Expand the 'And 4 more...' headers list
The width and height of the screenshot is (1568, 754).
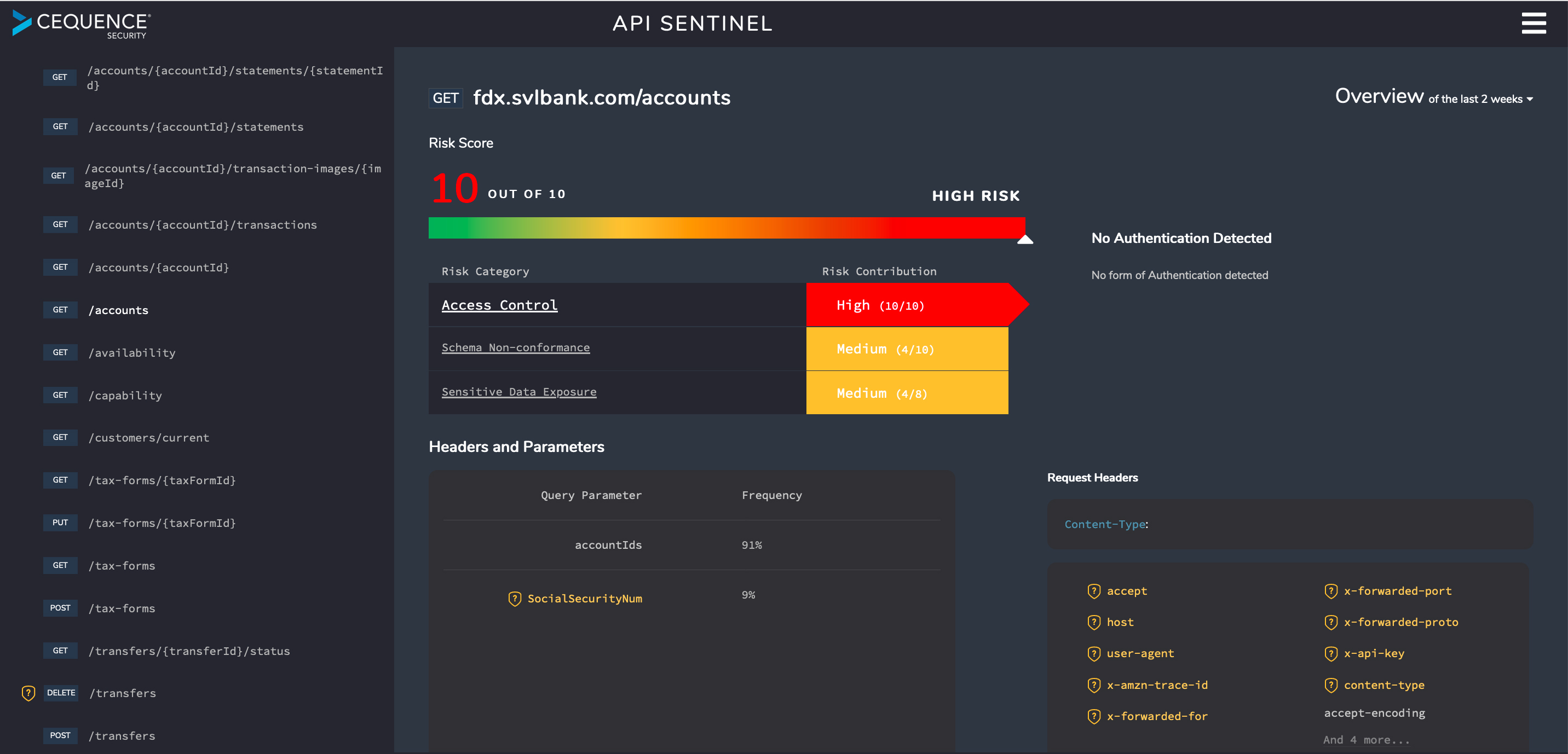(x=1366, y=739)
